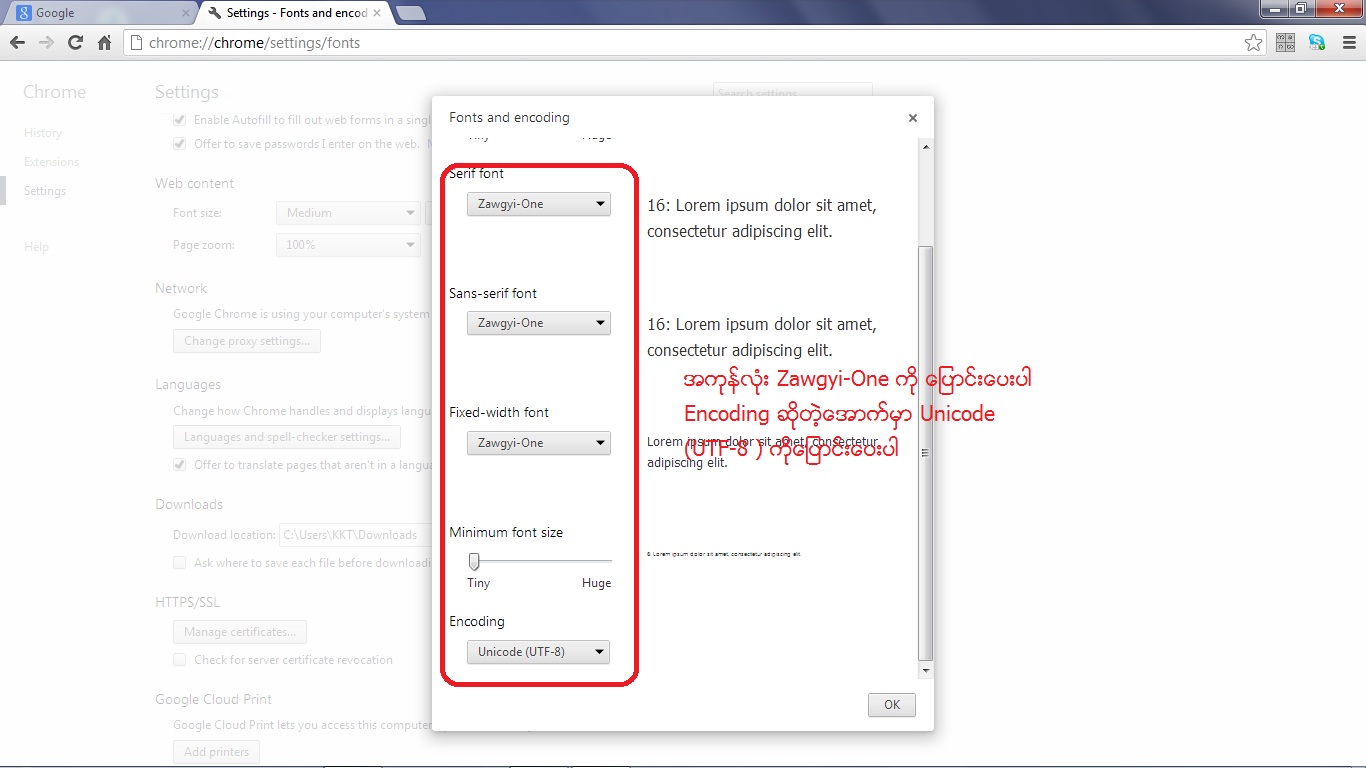Click the Sans-serif font label
The image size is (1366, 768).
tap(493, 293)
